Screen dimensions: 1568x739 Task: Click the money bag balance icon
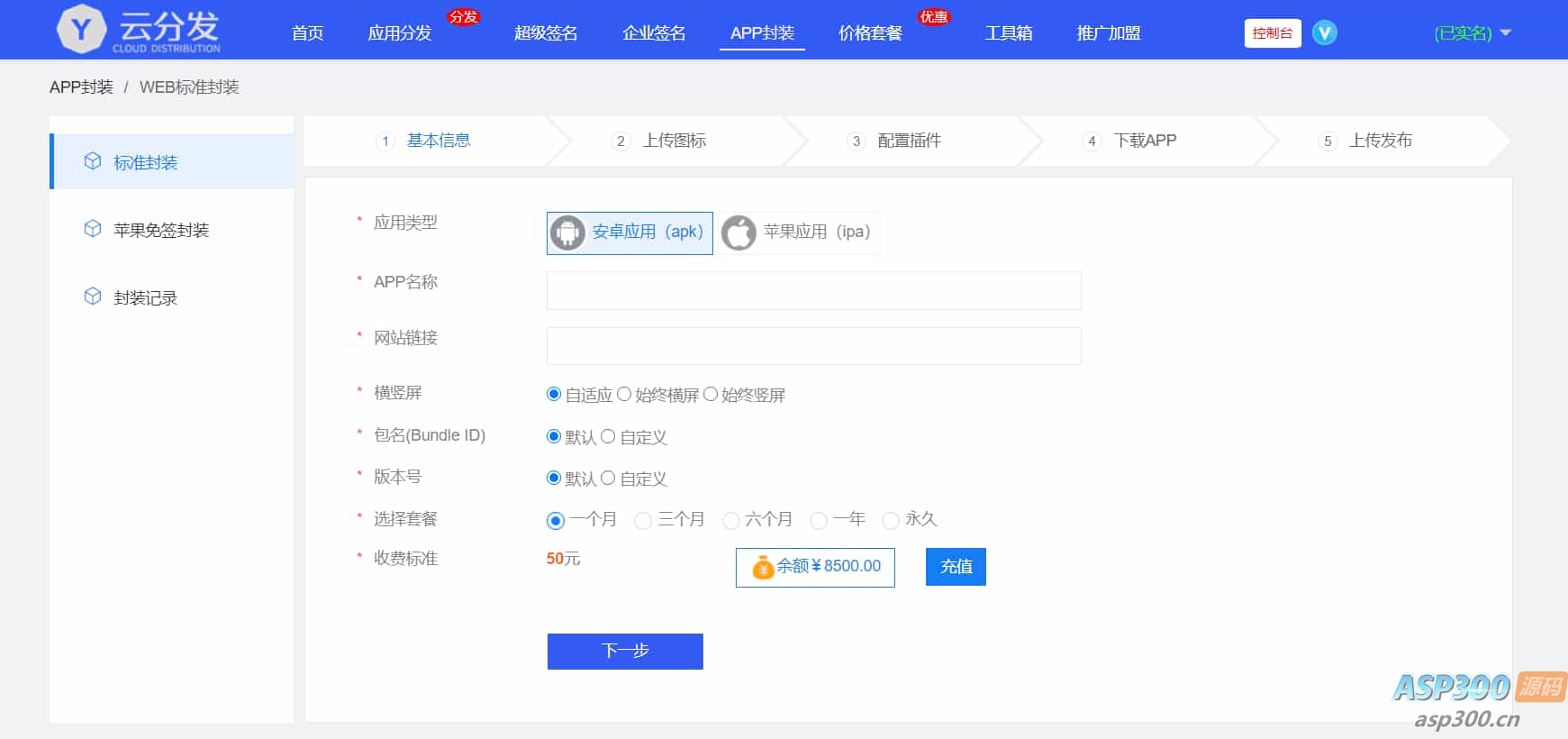pos(763,567)
